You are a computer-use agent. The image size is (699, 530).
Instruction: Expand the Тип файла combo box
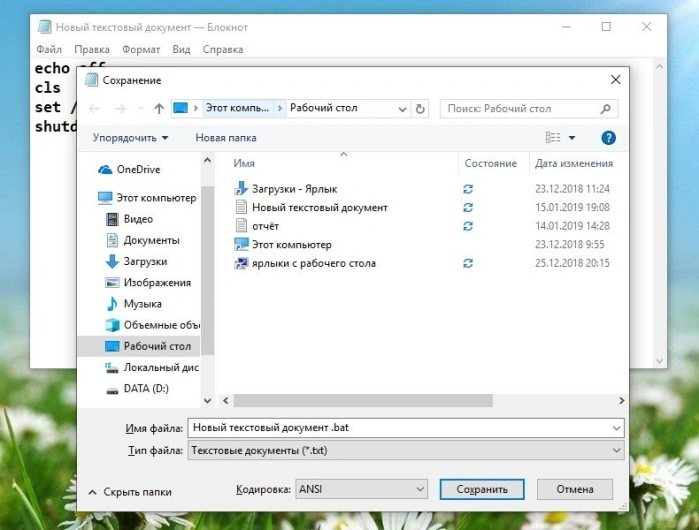406,450
